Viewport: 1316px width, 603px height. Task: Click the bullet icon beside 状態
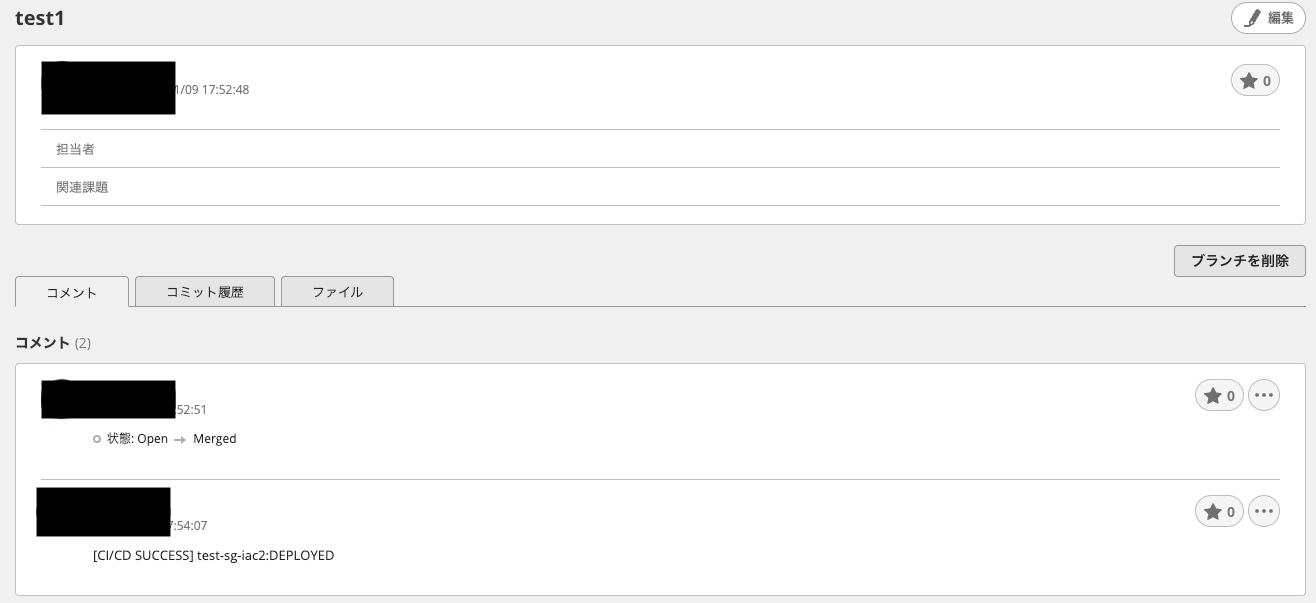point(97,439)
